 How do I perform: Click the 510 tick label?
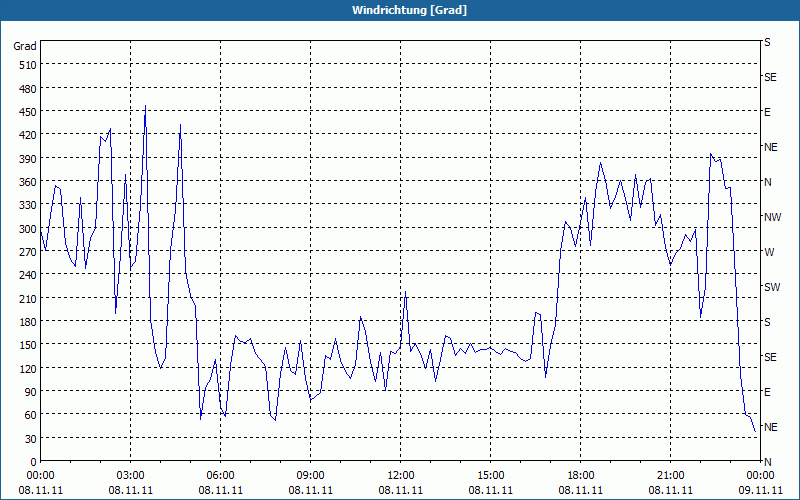28,65
